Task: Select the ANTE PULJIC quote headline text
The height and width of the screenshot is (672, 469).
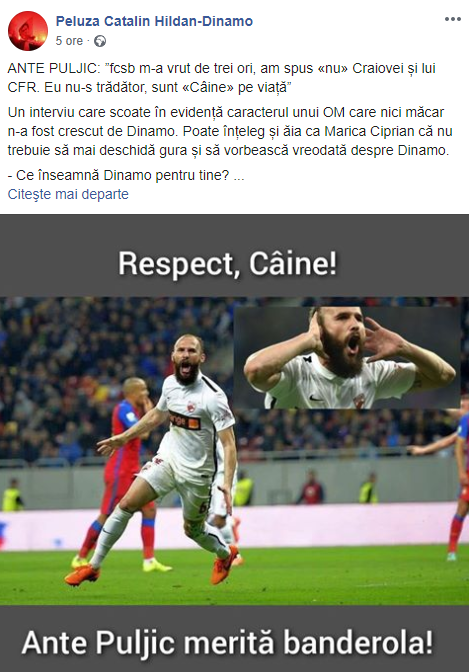Action: click(222, 78)
